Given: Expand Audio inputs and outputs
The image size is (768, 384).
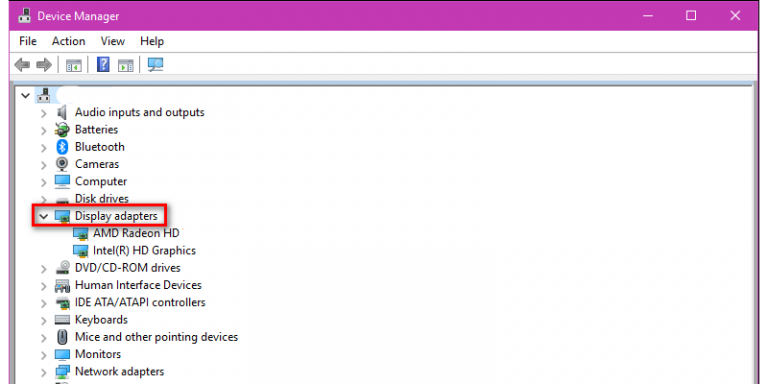Looking at the screenshot, I should click(44, 113).
